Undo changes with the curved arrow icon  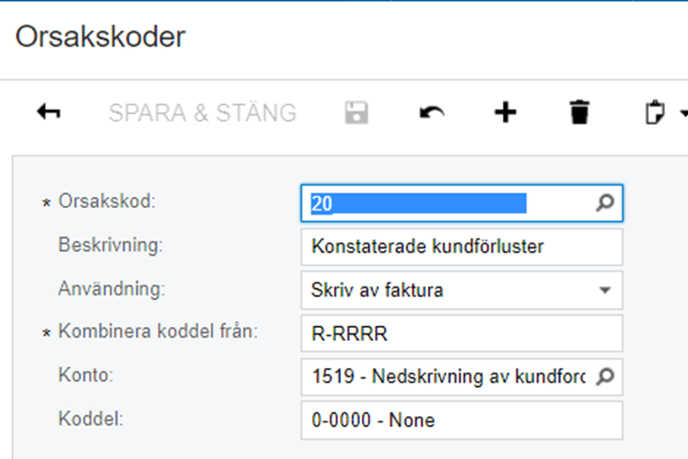coord(432,113)
